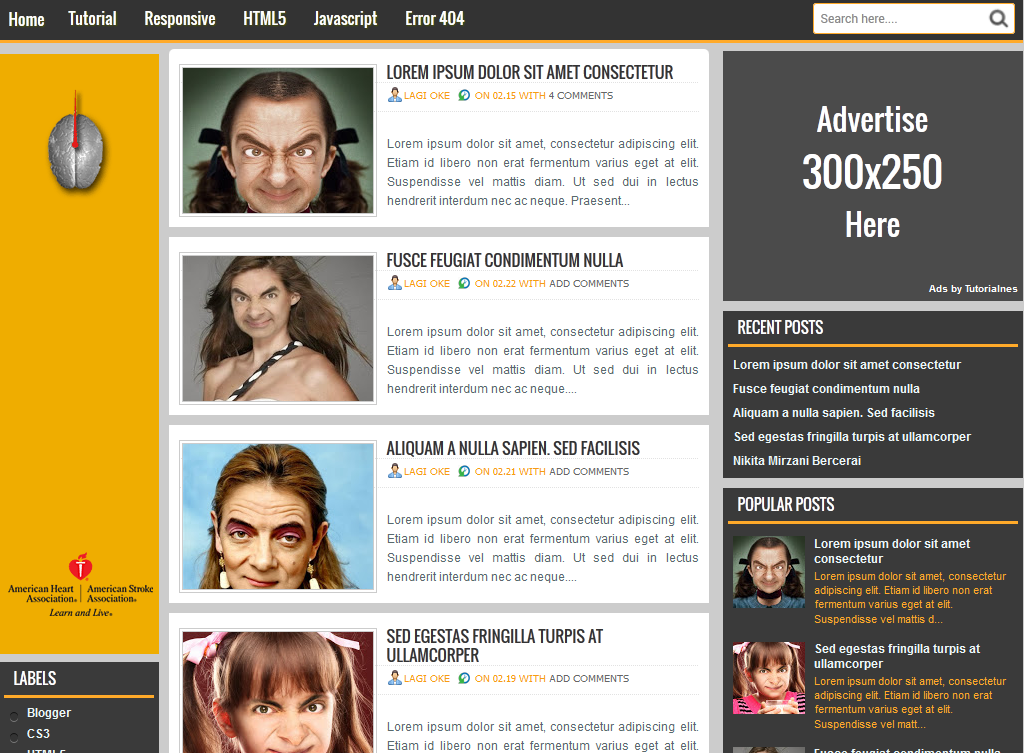Click comment bubble icon under Lorem Ipsum Dolor post

(464, 95)
